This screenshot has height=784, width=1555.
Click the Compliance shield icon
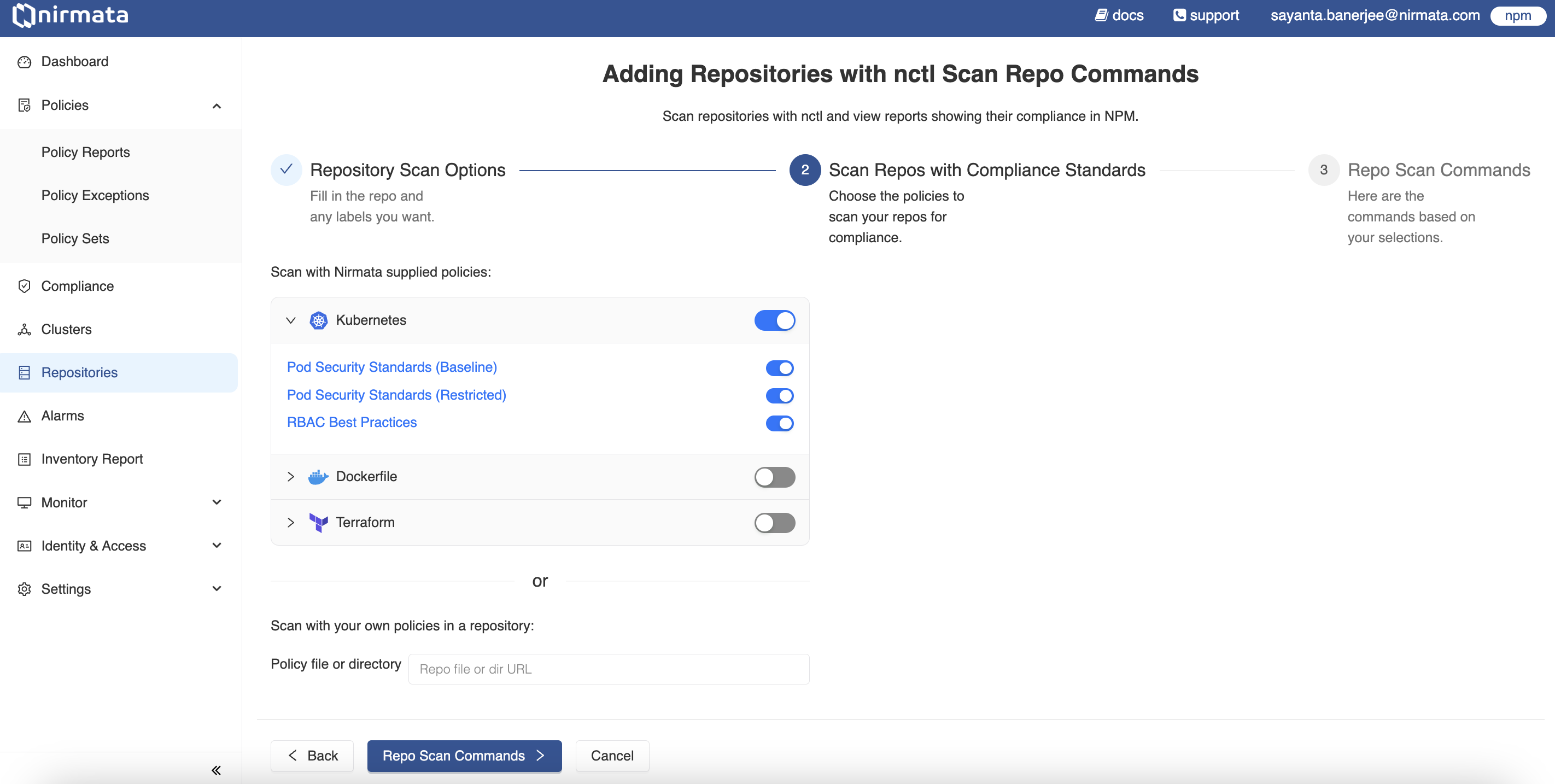(24, 286)
